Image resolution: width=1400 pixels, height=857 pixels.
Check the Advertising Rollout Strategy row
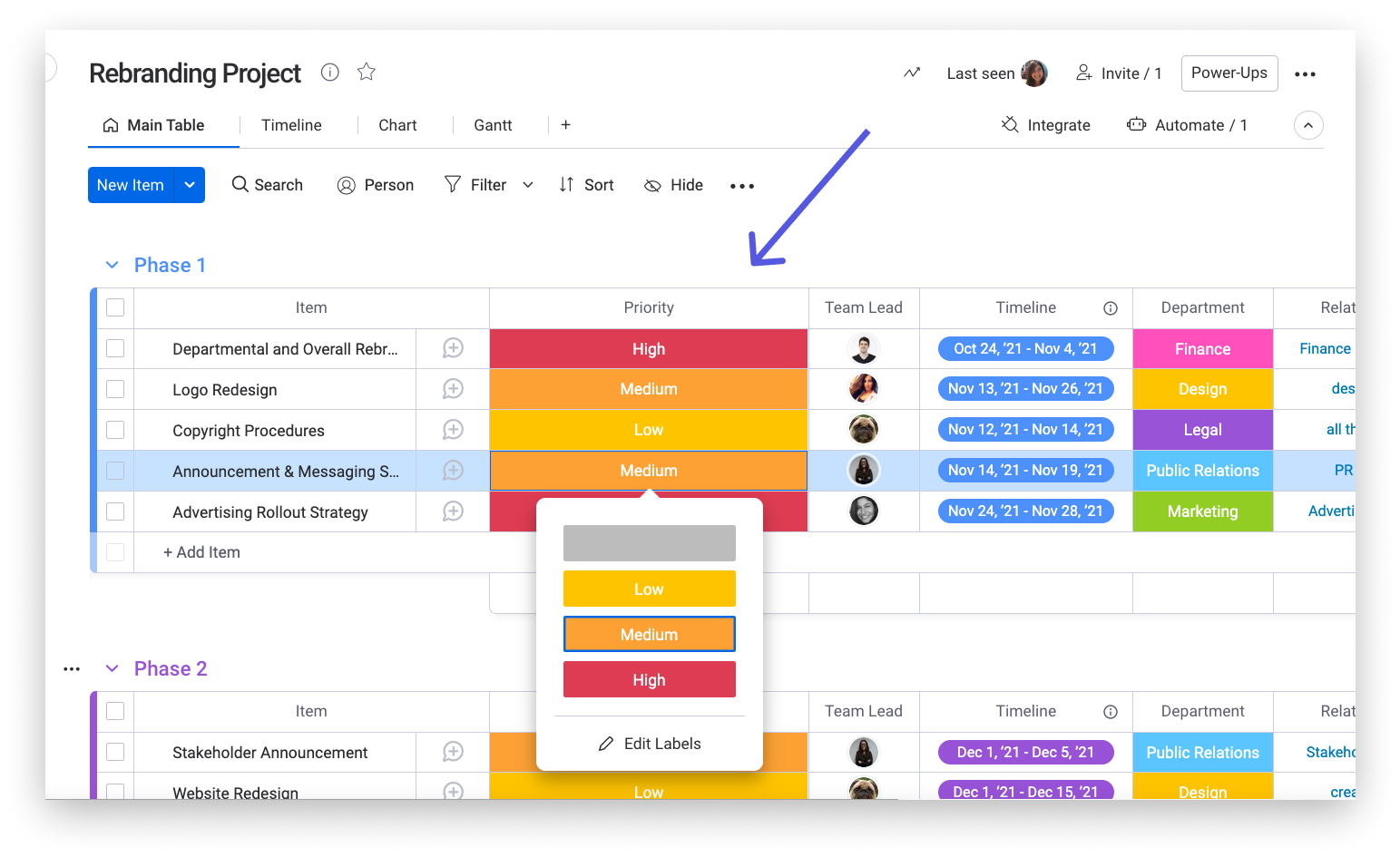pyautogui.click(x=115, y=511)
